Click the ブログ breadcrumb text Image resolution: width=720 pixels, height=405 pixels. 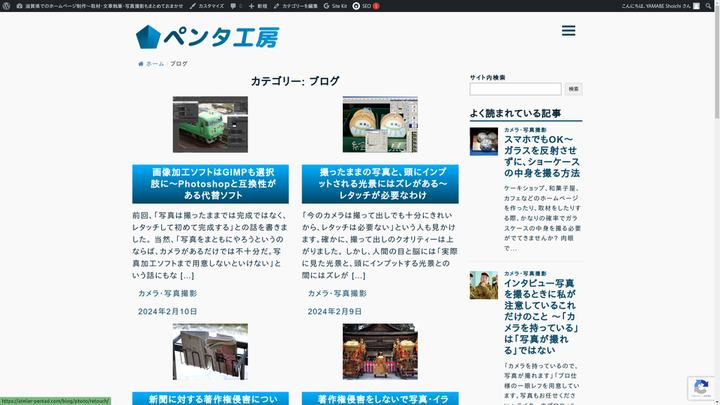point(179,64)
